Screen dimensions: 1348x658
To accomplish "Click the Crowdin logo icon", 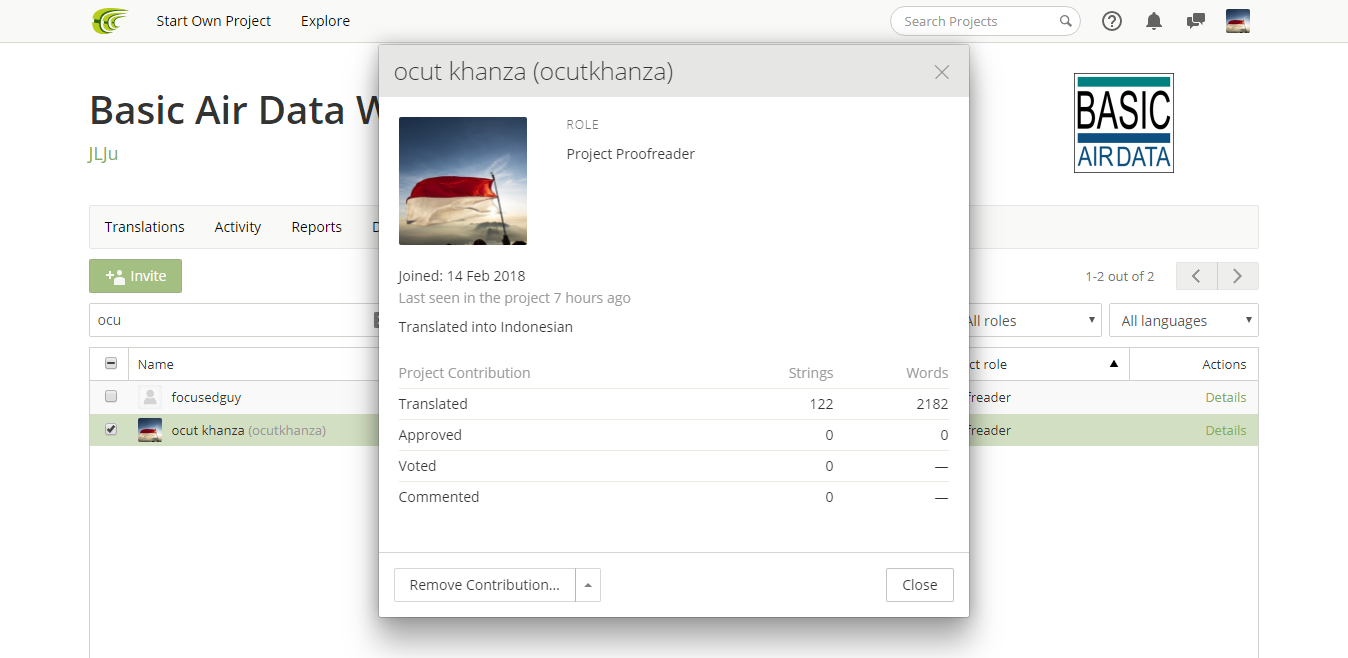I will tap(110, 21).
